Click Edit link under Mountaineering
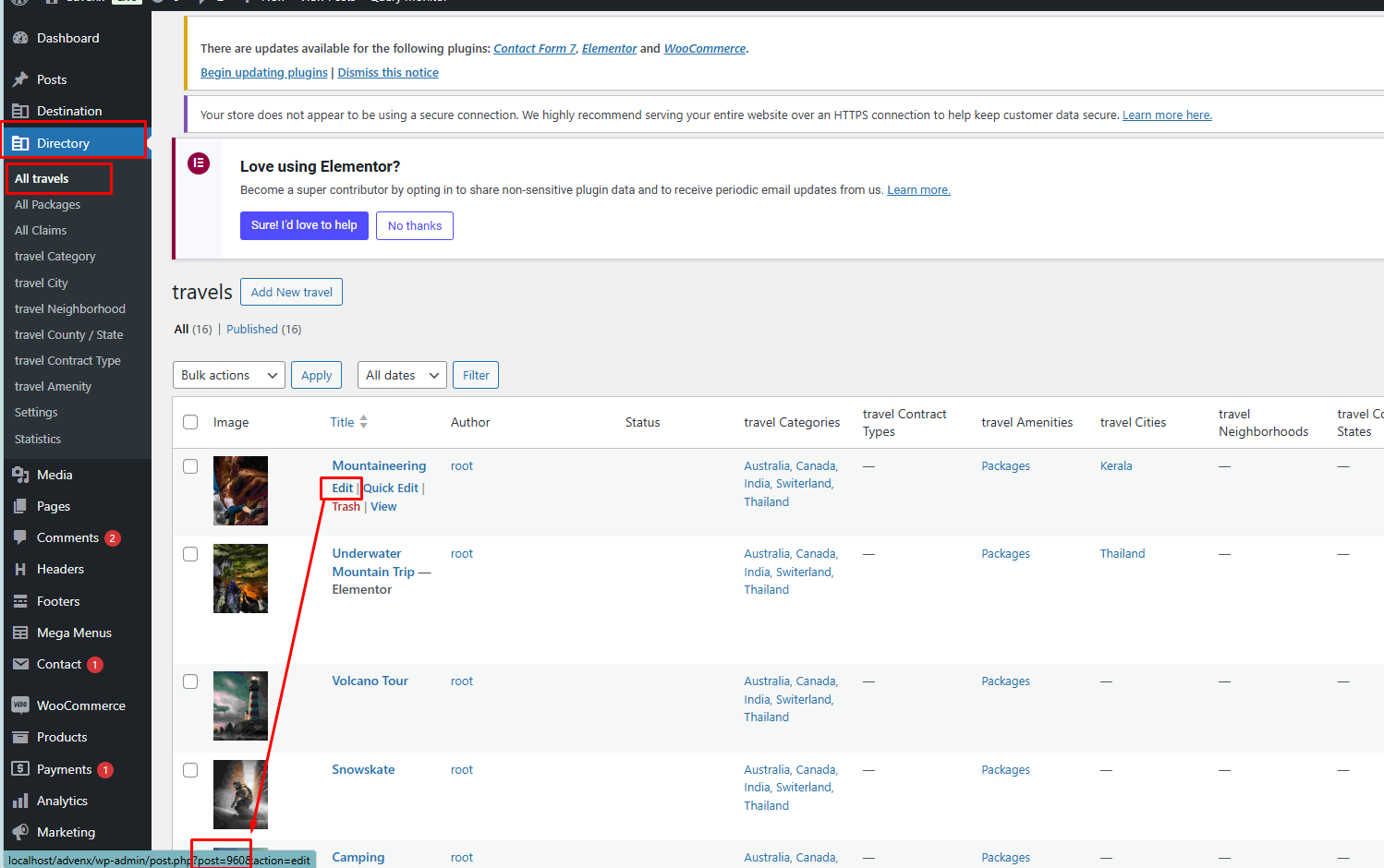The image size is (1384, 868). [x=343, y=488]
